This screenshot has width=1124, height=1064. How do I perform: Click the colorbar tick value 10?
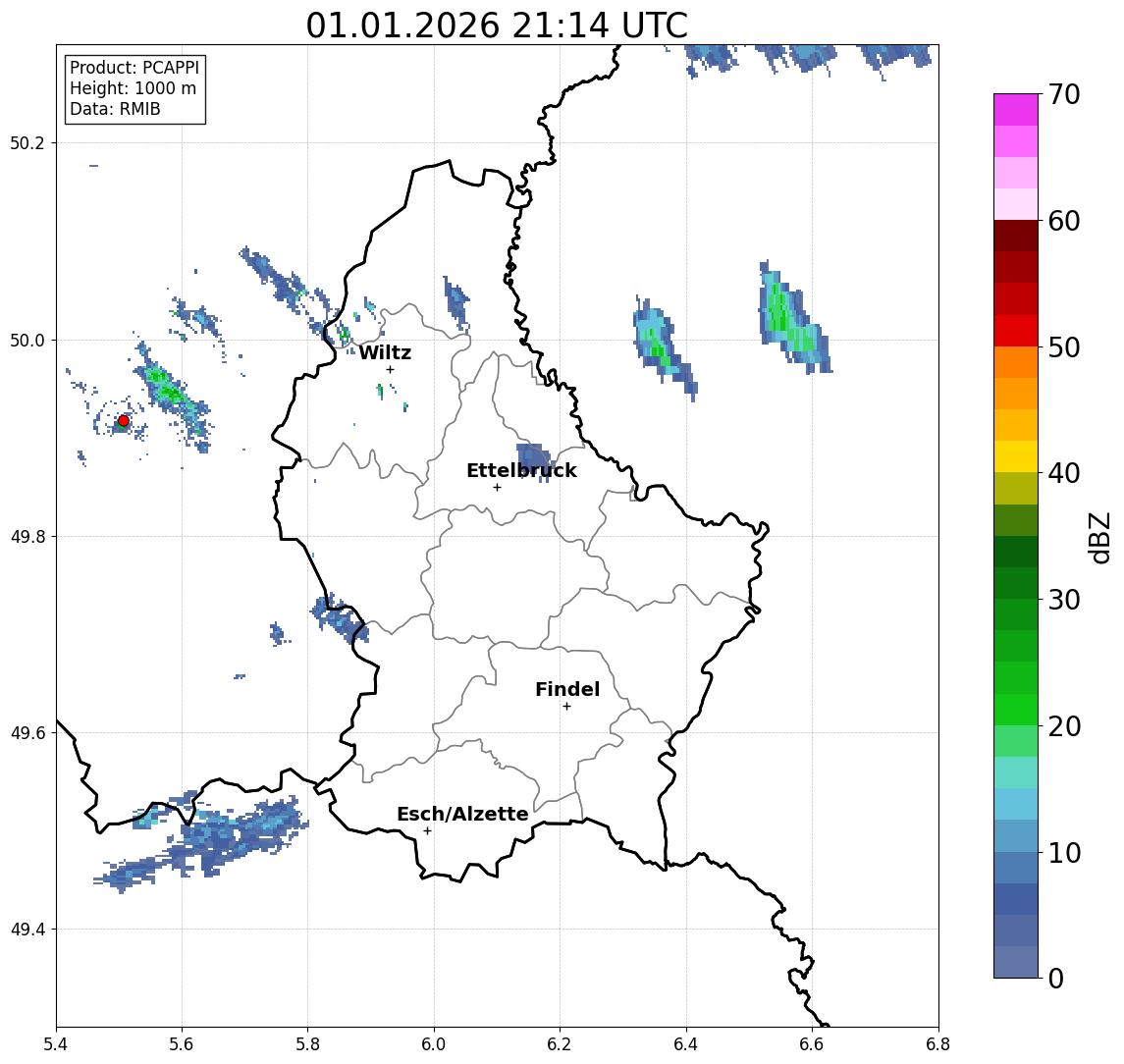1064,853
